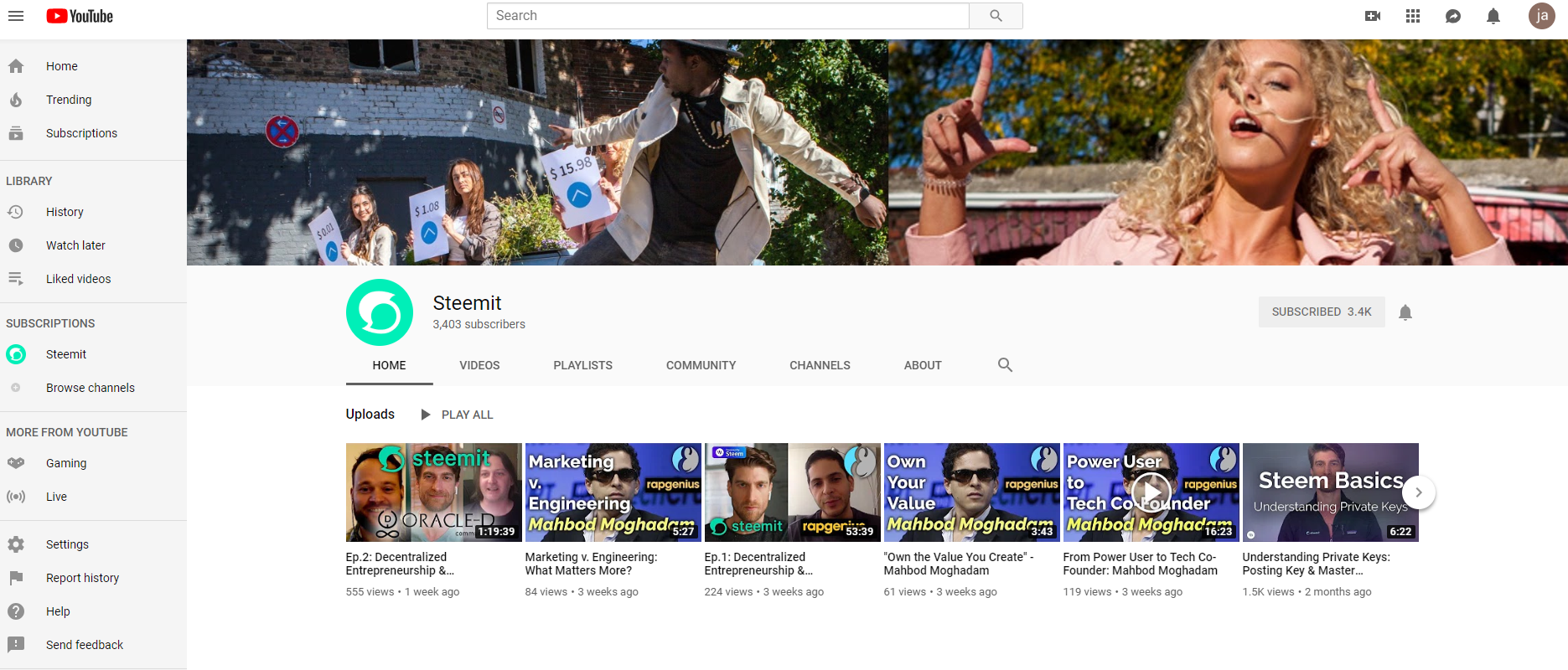Open the hamburger guide menu
This screenshot has height=670, width=1568.
coord(16,16)
